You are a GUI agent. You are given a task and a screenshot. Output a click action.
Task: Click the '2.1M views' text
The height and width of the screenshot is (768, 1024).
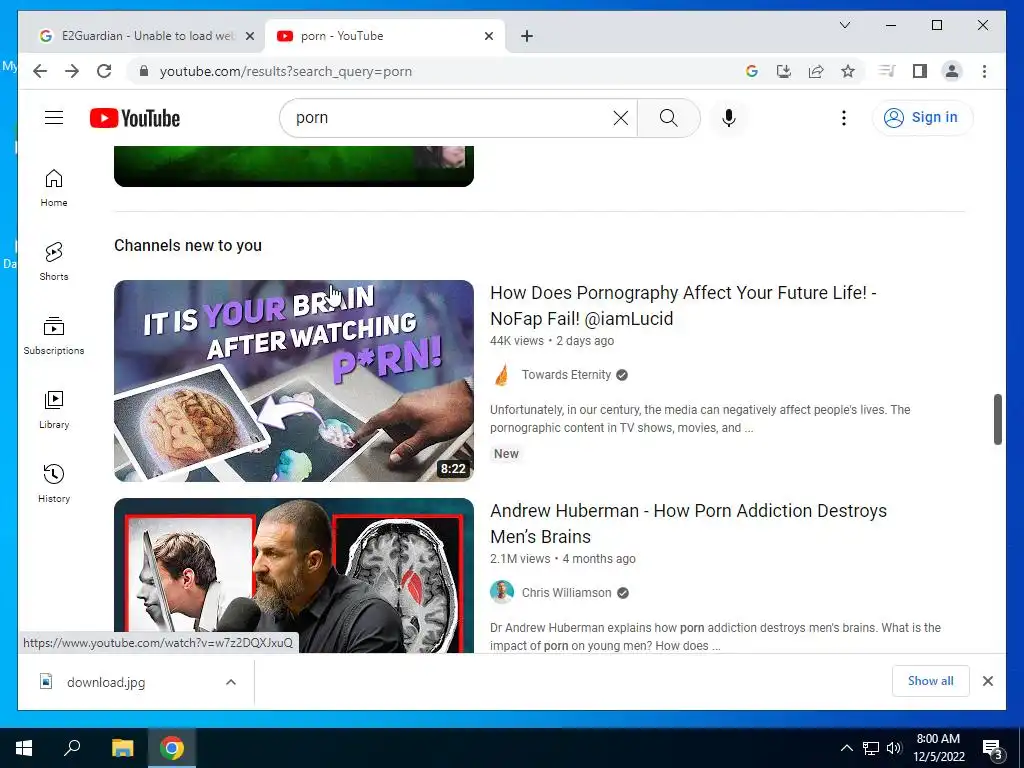click(520, 559)
